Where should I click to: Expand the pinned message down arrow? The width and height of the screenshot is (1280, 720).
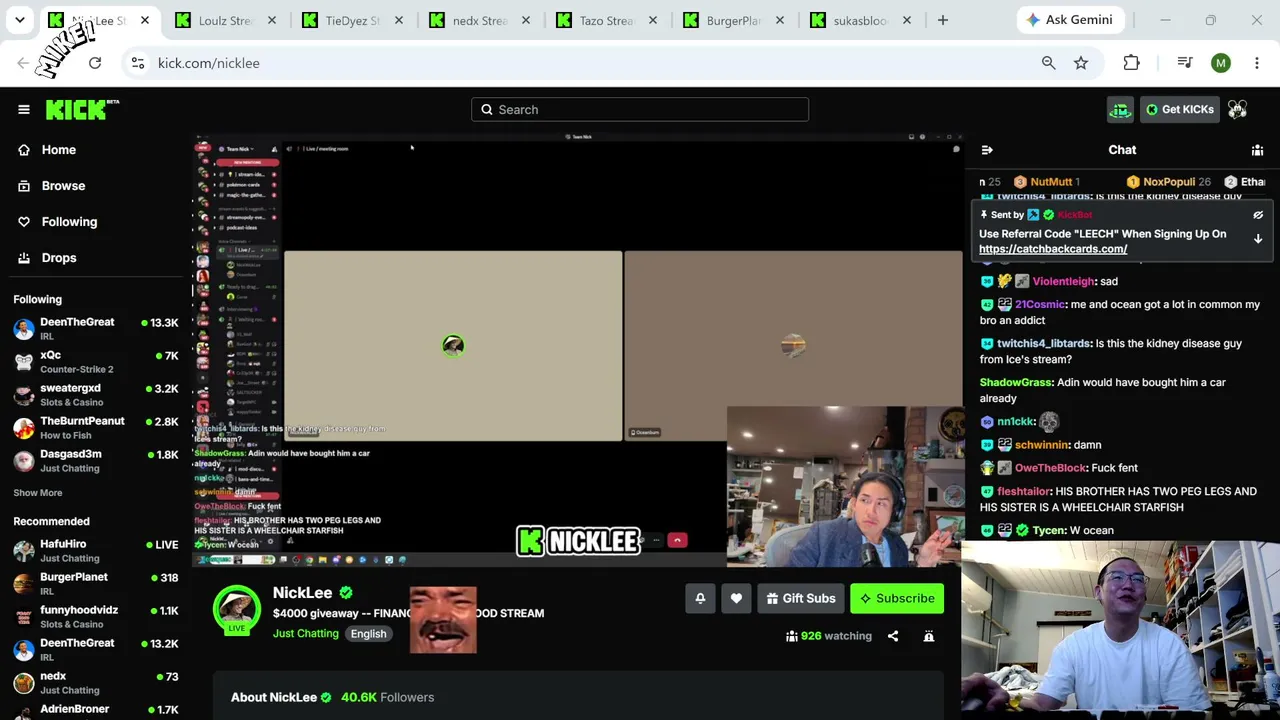tap(1258, 239)
